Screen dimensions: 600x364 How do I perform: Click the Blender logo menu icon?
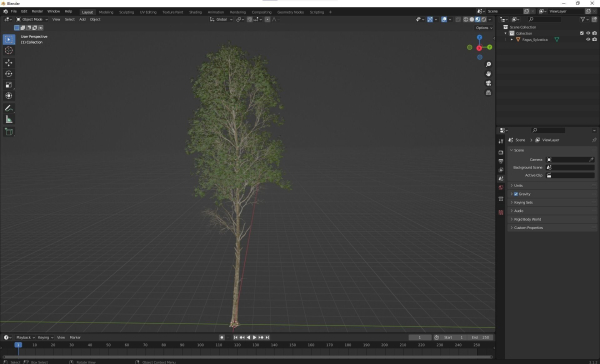tap(5, 11)
